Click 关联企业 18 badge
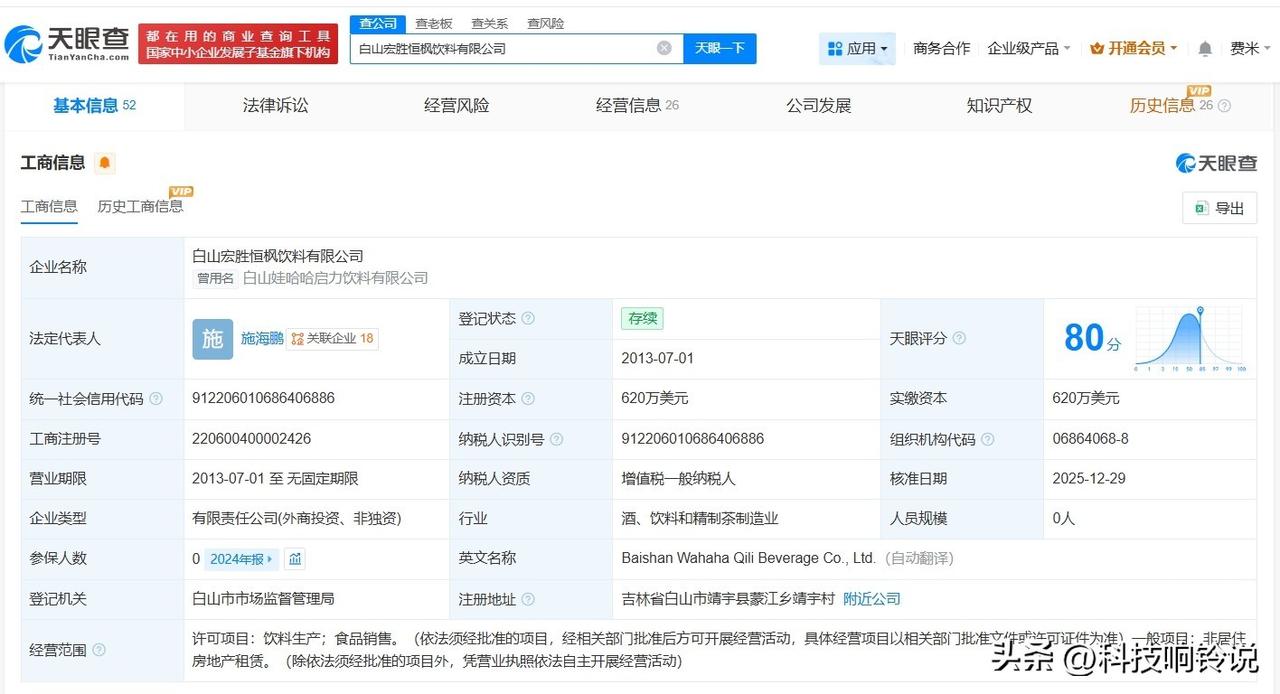Screen dimensions: 1280x694 pyautogui.click(x=333, y=339)
